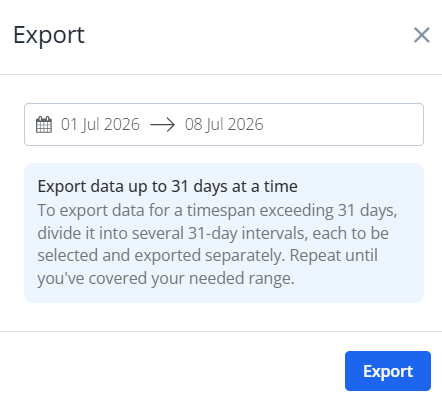442x403 pixels.
Task: Click the line 'To export data for a timespan'
Action: coord(217,211)
